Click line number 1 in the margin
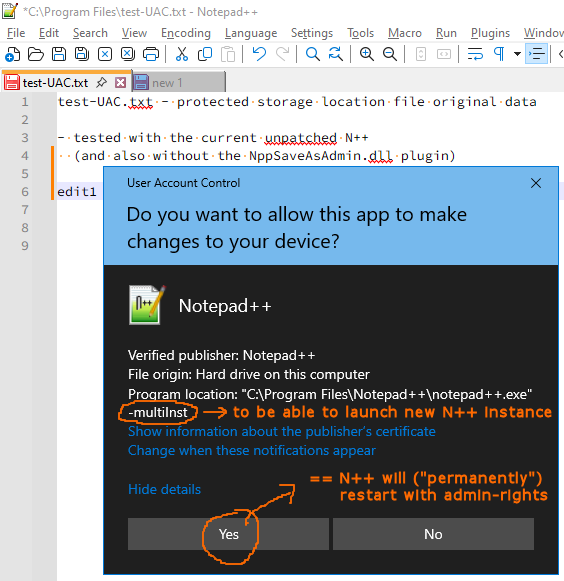Screen dimensions: 564x581 (x=24, y=102)
